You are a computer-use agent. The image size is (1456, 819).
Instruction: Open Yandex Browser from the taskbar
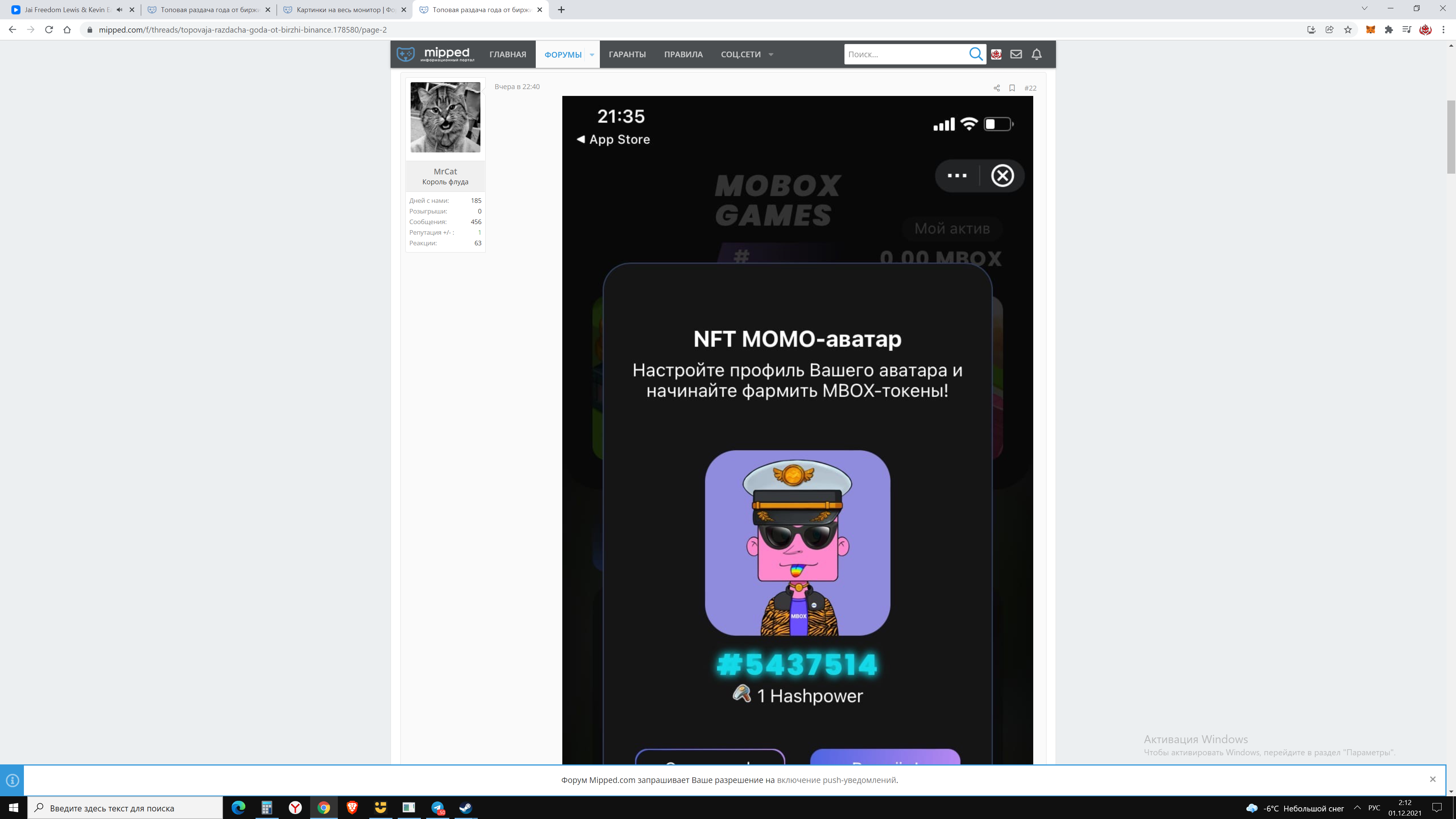coord(295,808)
